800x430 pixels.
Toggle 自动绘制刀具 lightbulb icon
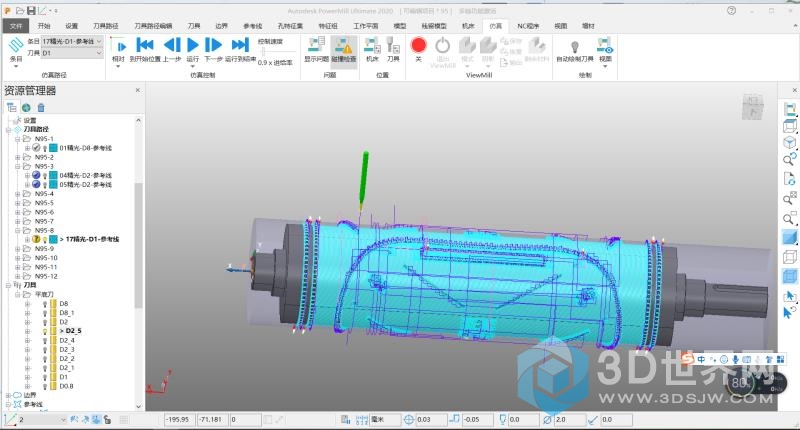[574, 47]
